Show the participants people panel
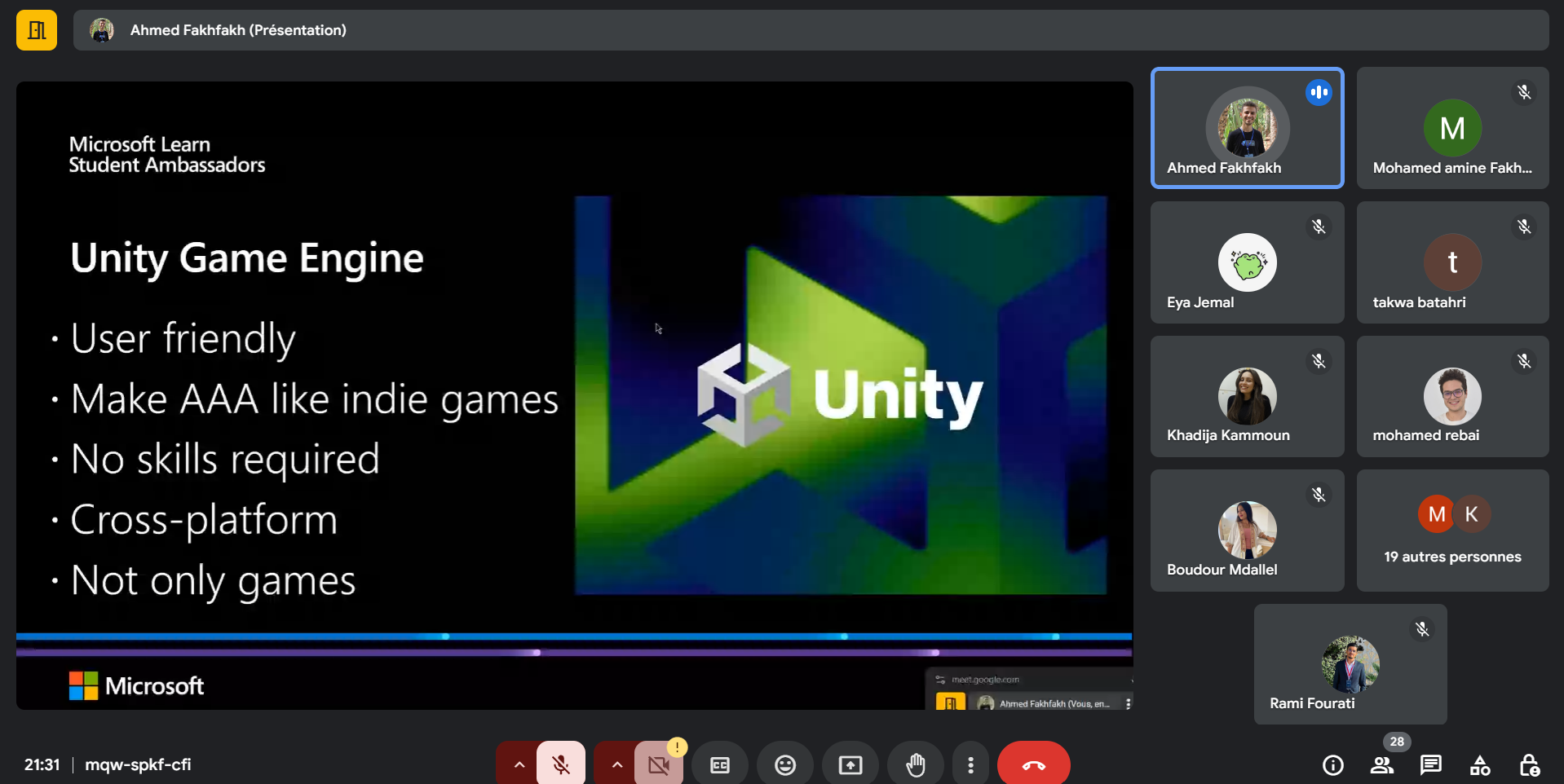1564x784 pixels. 1382,765
